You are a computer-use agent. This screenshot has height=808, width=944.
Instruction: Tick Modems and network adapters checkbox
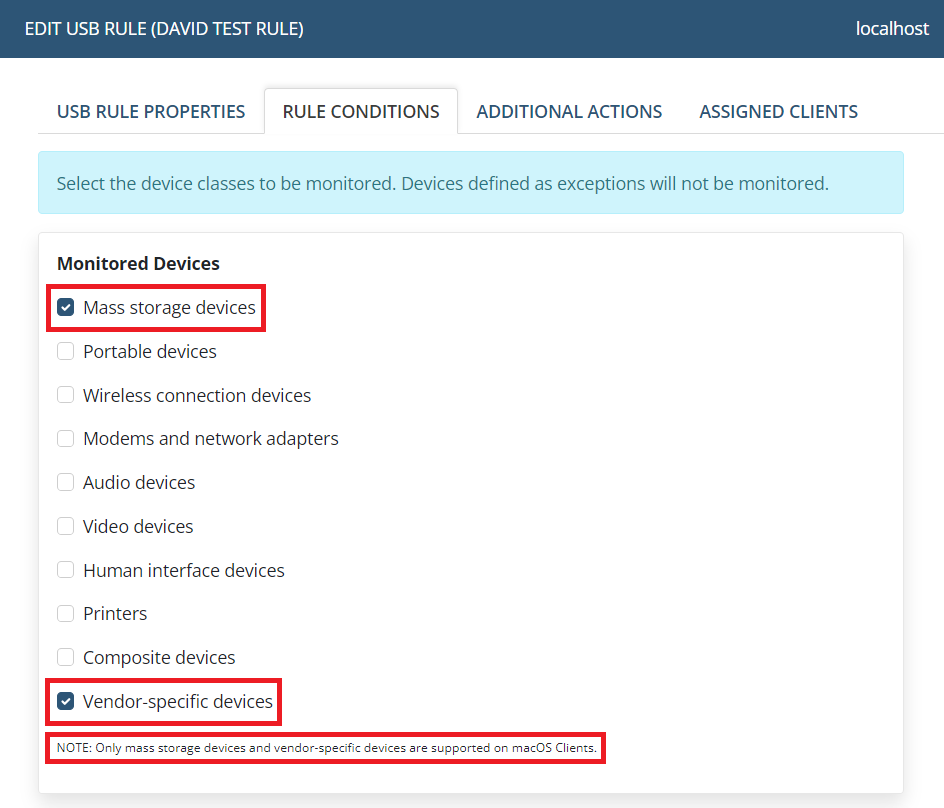click(x=66, y=439)
